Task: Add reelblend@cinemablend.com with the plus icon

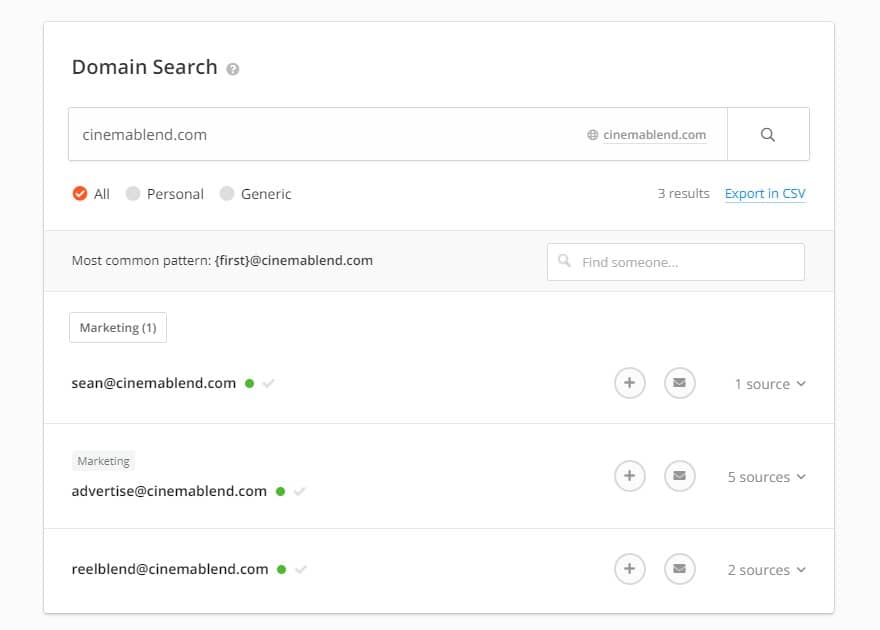Action: 629,569
